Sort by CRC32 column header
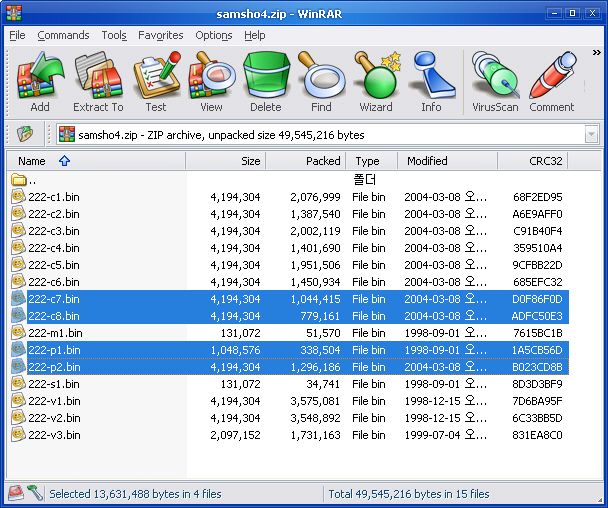608x508 pixels. [x=533, y=161]
